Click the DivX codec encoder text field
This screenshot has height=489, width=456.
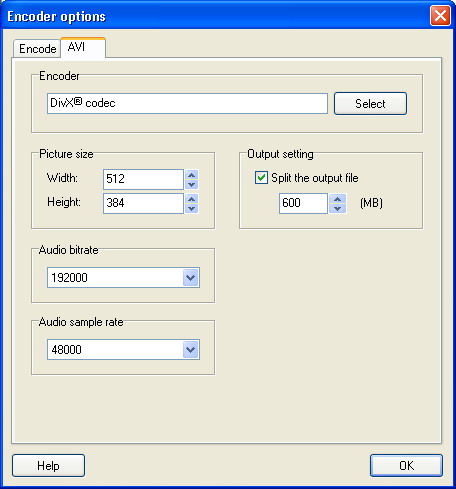[187, 103]
